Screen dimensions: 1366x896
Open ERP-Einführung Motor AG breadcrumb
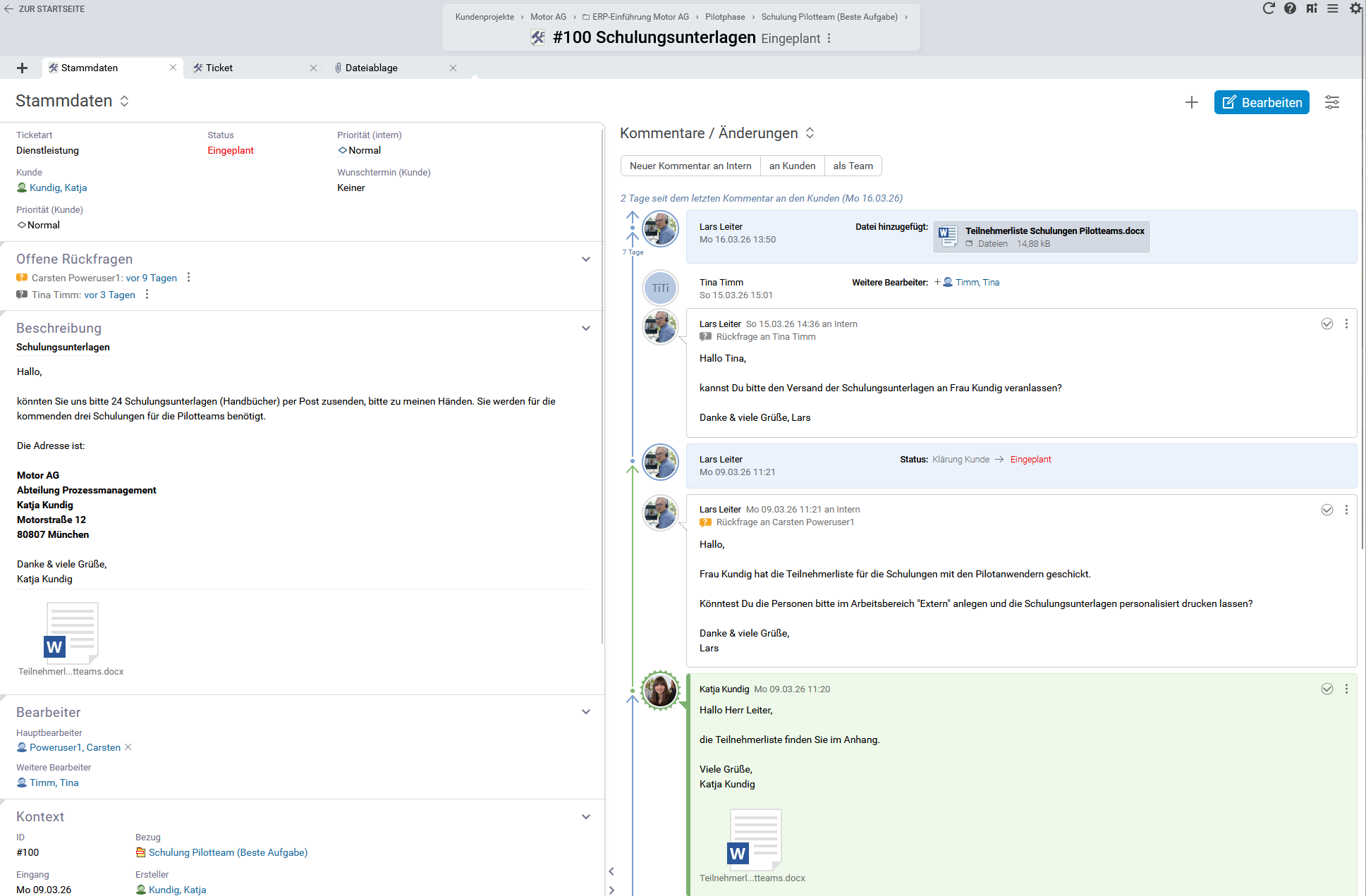640,17
